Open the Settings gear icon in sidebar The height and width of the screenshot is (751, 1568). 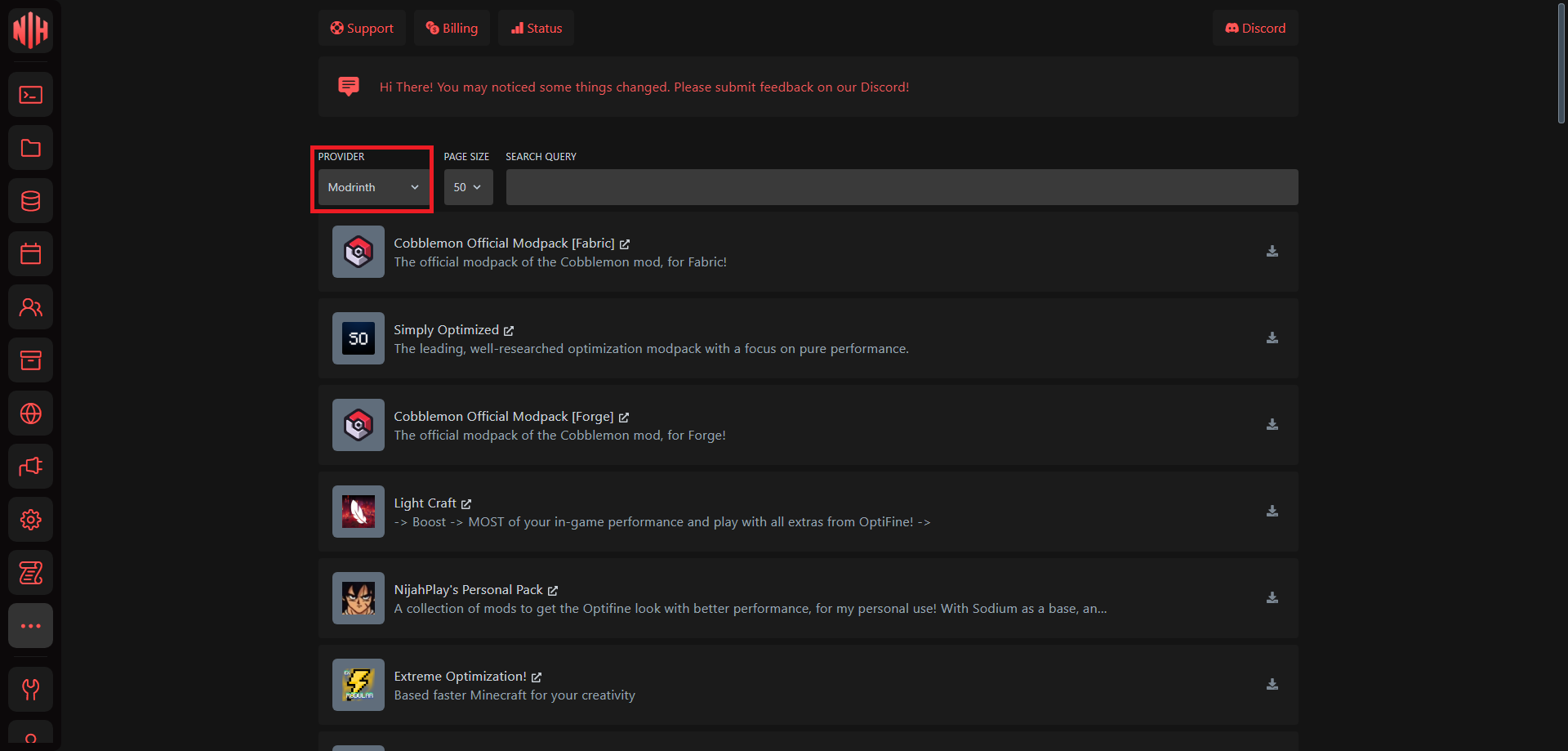tap(30, 520)
